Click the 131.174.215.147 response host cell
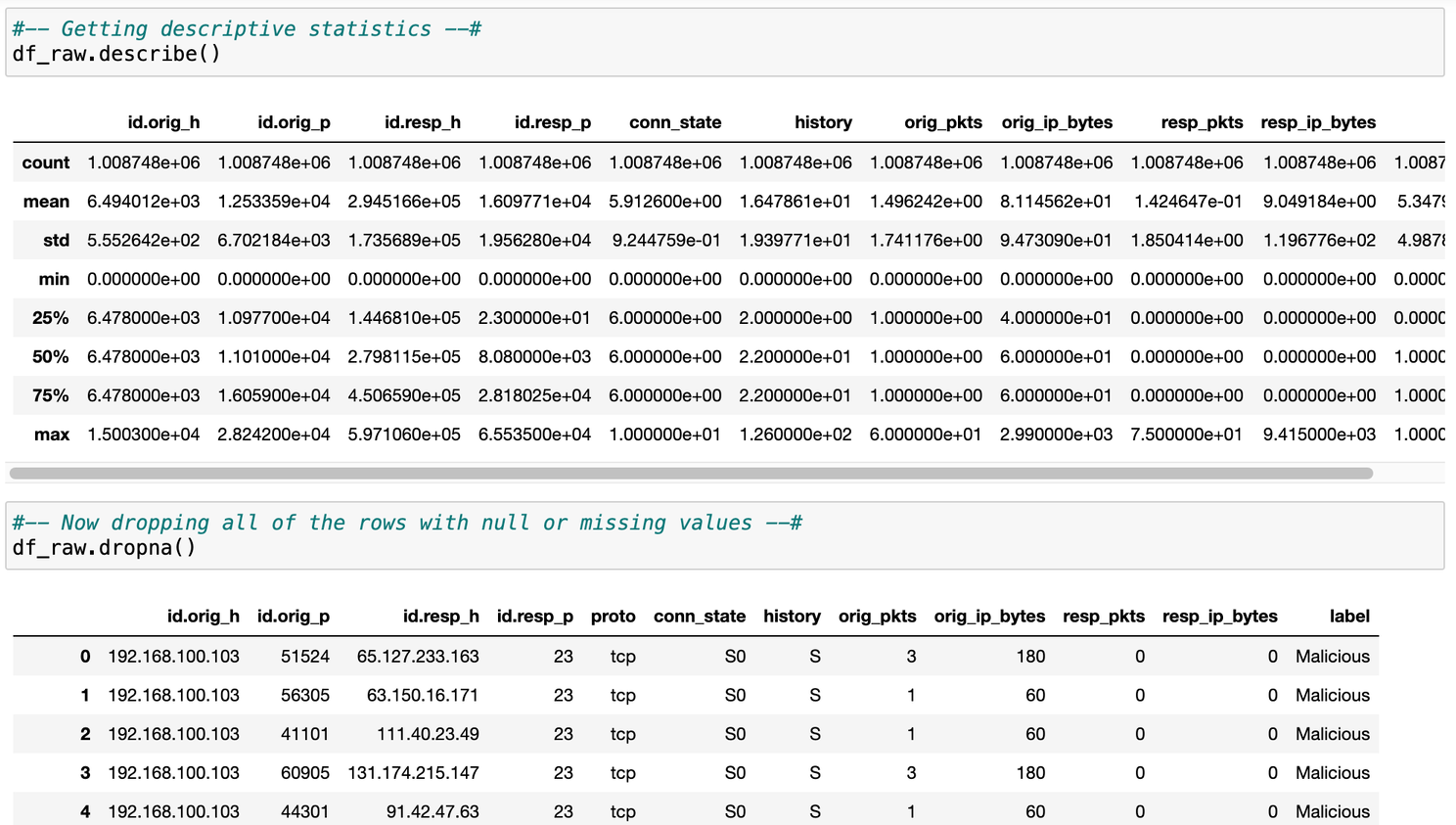 413,773
